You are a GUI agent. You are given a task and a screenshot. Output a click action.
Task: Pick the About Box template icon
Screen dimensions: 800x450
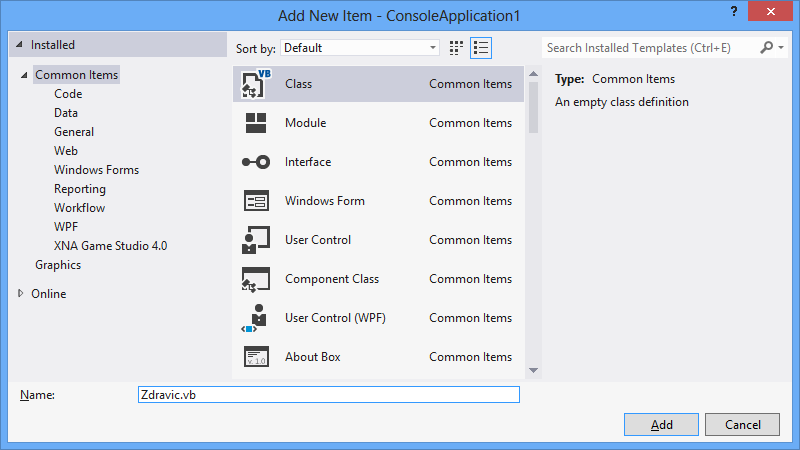coord(255,357)
